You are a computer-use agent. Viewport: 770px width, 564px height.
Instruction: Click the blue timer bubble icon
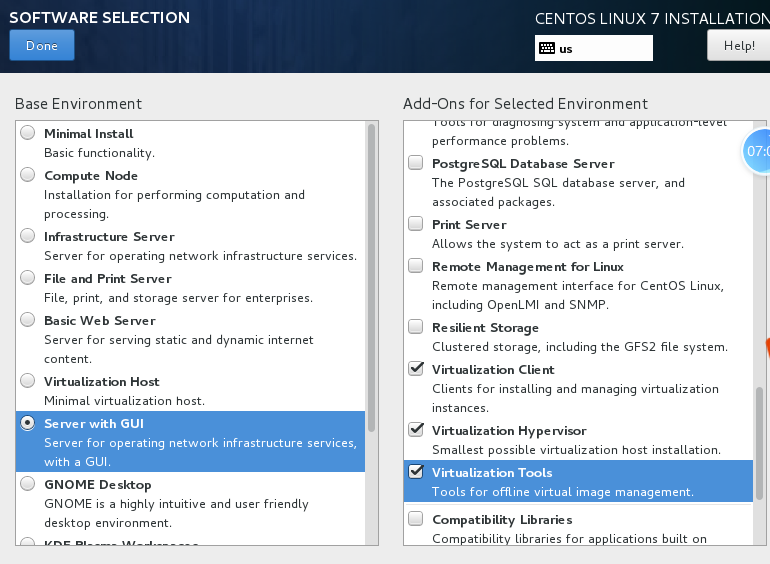tap(757, 151)
